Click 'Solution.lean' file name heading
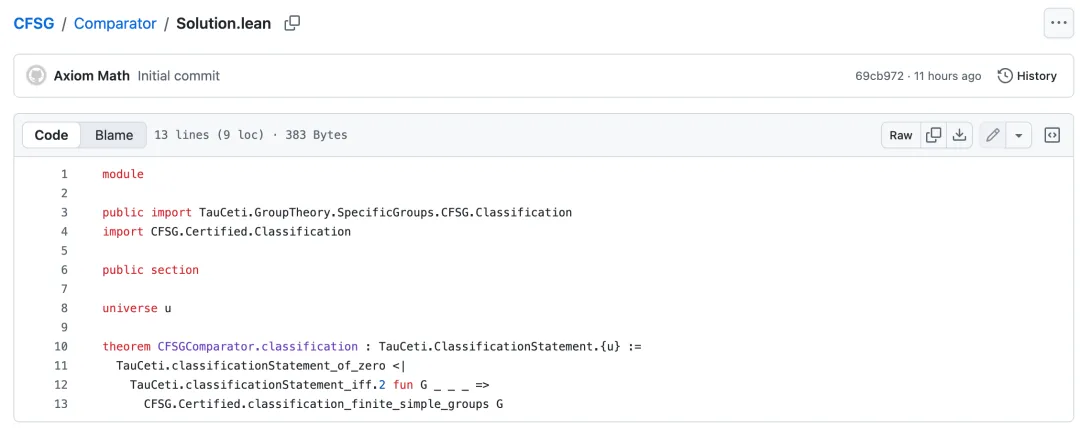 tap(224, 23)
